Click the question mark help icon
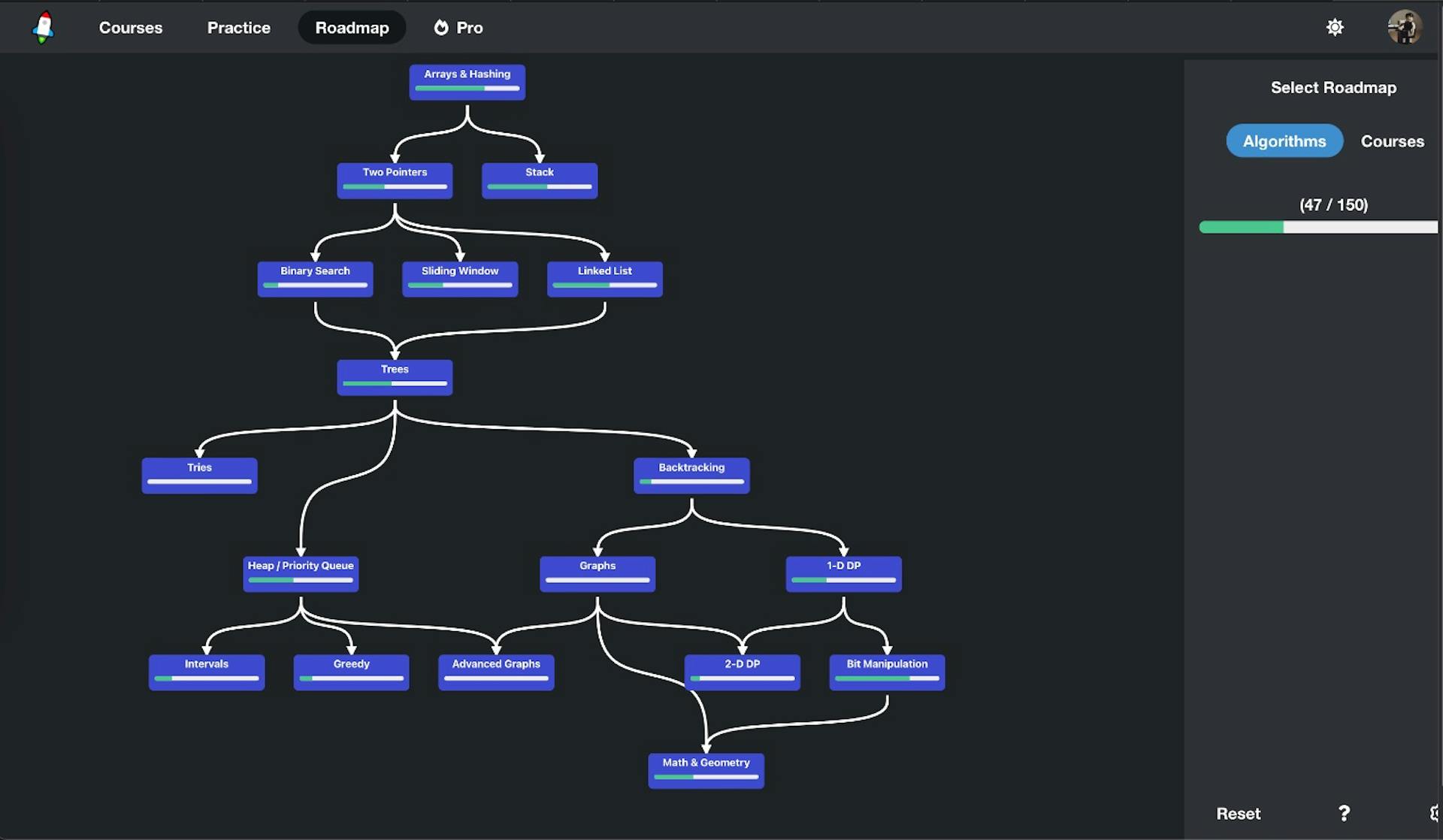Image resolution: width=1443 pixels, height=840 pixels. tap(1344, 813)
